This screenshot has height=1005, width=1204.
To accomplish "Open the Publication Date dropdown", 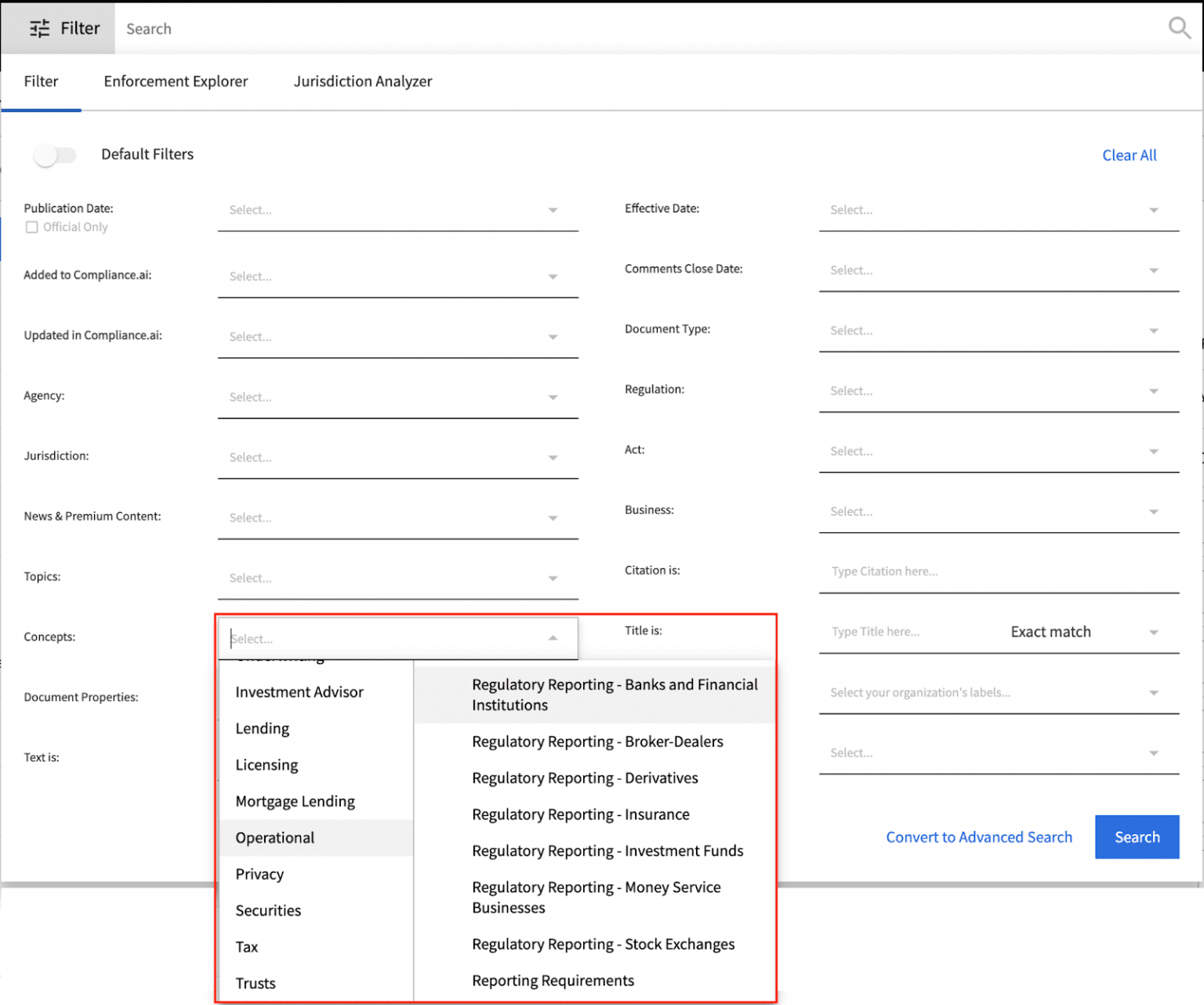I will tap(397, 210).
